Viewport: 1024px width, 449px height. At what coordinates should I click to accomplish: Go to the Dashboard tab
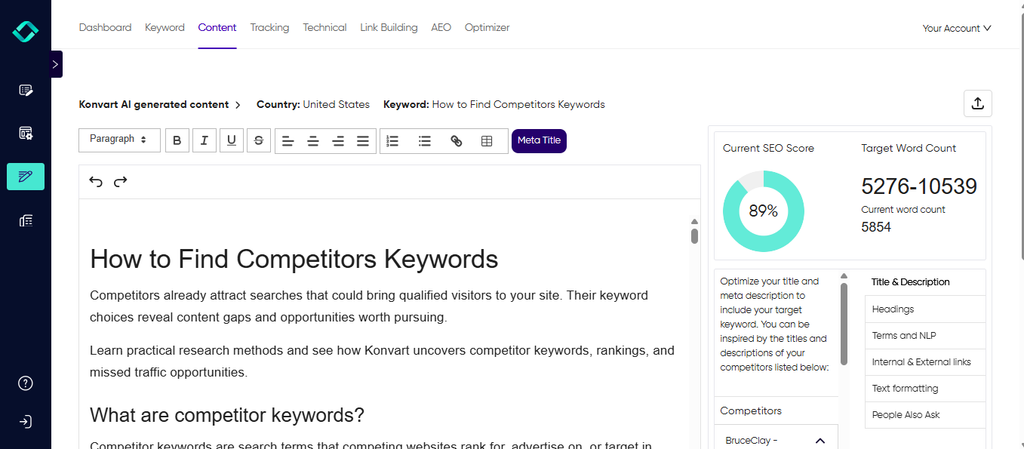[105, 27]
